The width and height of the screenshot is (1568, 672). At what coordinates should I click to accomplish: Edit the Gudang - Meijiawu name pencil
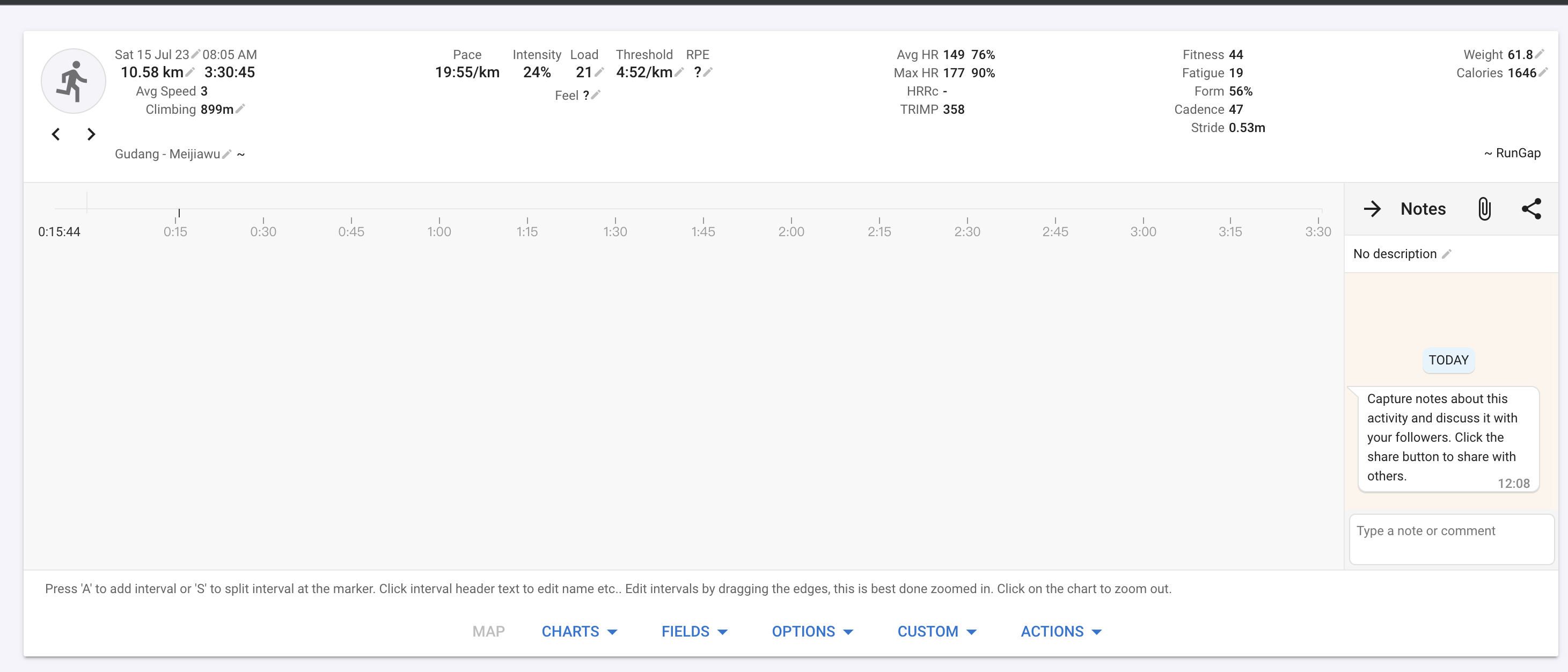click(x=227, y=154)
